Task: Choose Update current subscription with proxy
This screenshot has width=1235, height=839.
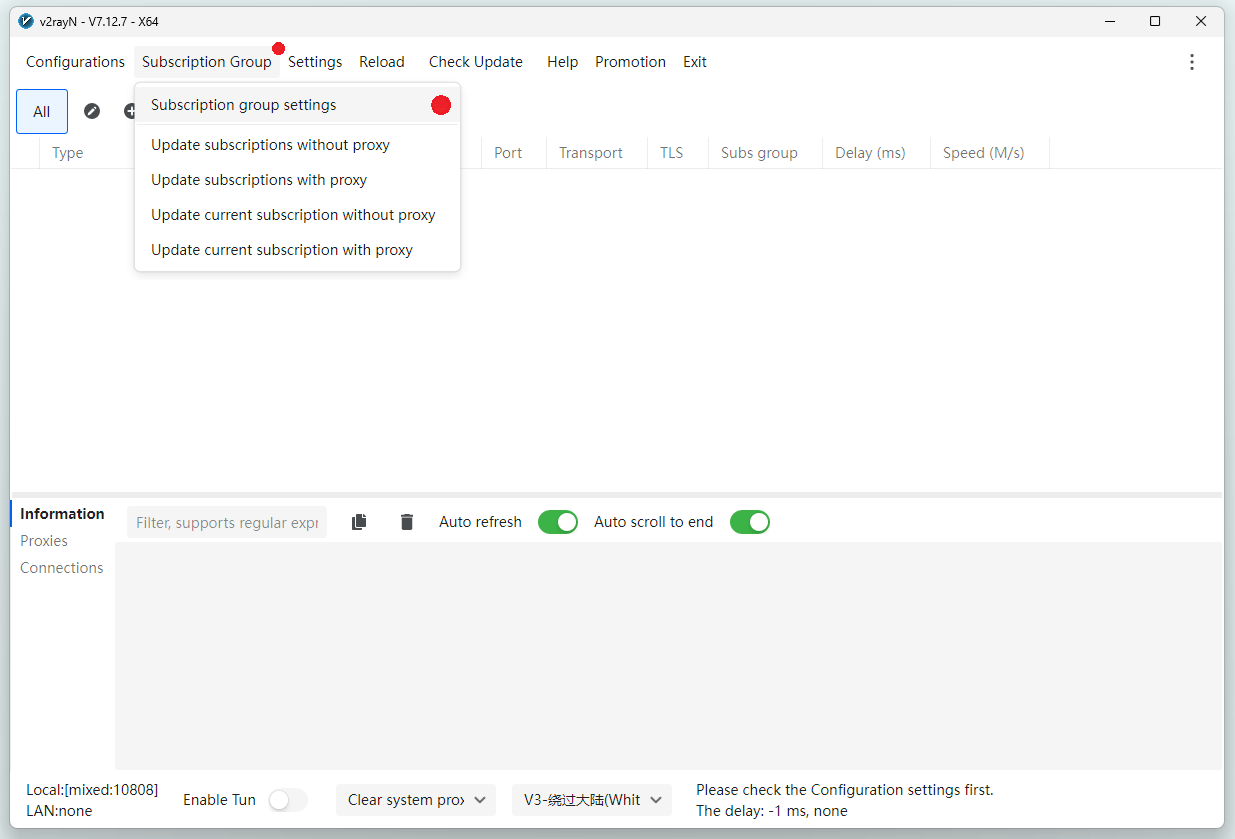Action: pos(282,250)
